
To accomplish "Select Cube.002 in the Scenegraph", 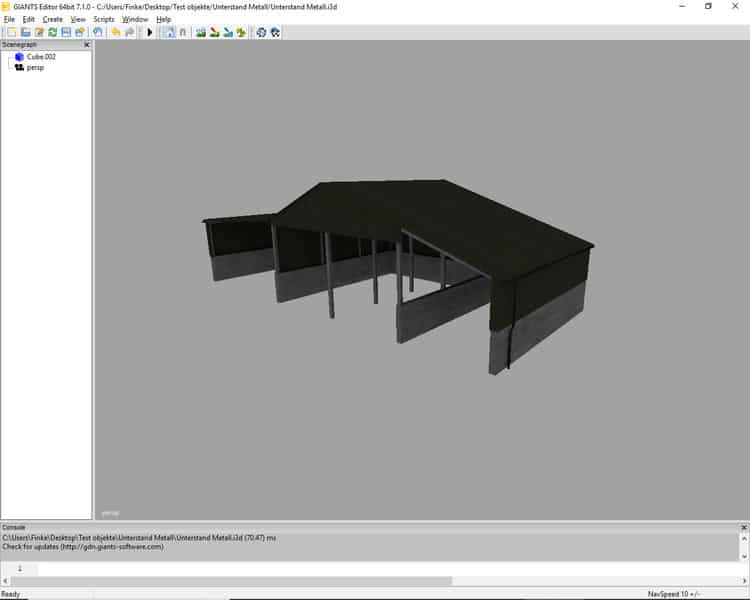I will pyautogui.click(x=41, y=57).
